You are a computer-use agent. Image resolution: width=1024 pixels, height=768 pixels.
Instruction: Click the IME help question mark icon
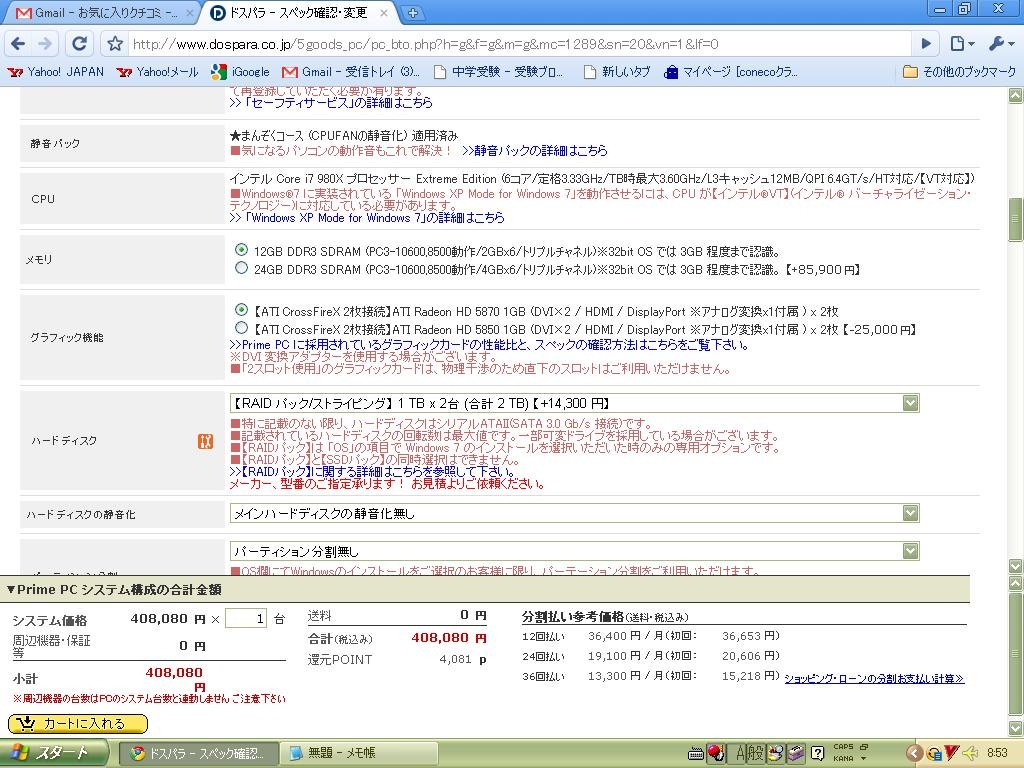[x=817, y=753]
